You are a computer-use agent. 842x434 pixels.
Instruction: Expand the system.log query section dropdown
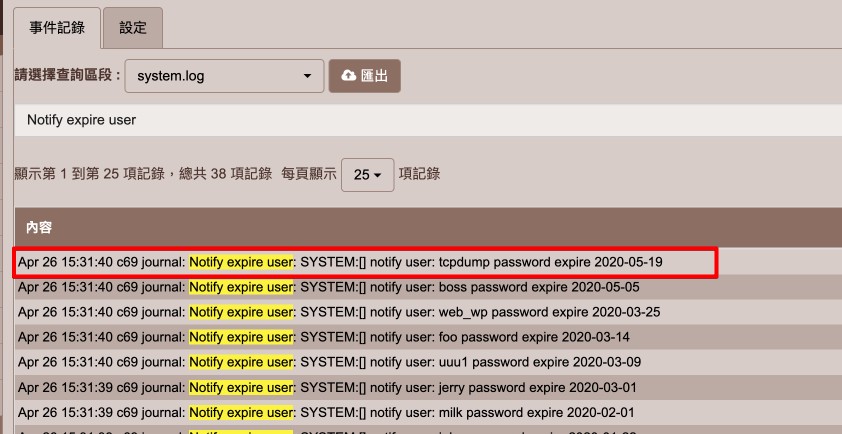click(x=224, y=76)
